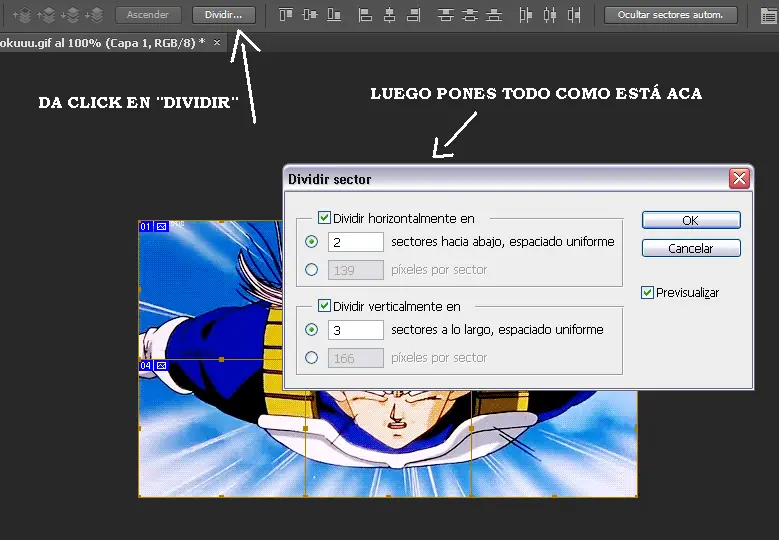Click the send slice to back icon

[x=93, y=15]
